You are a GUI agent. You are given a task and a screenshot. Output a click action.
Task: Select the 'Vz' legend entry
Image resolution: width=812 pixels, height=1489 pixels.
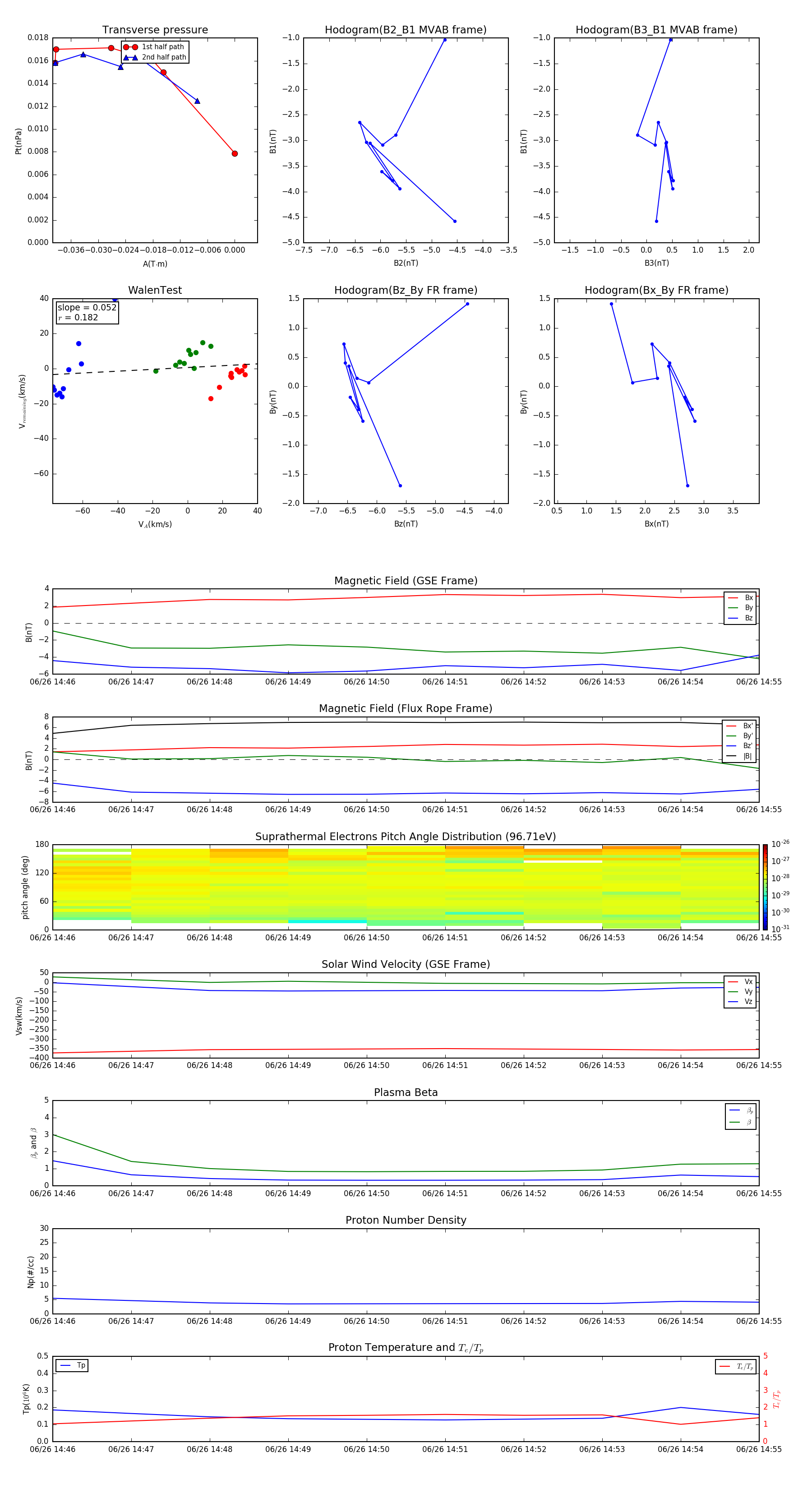(740, 1002)
